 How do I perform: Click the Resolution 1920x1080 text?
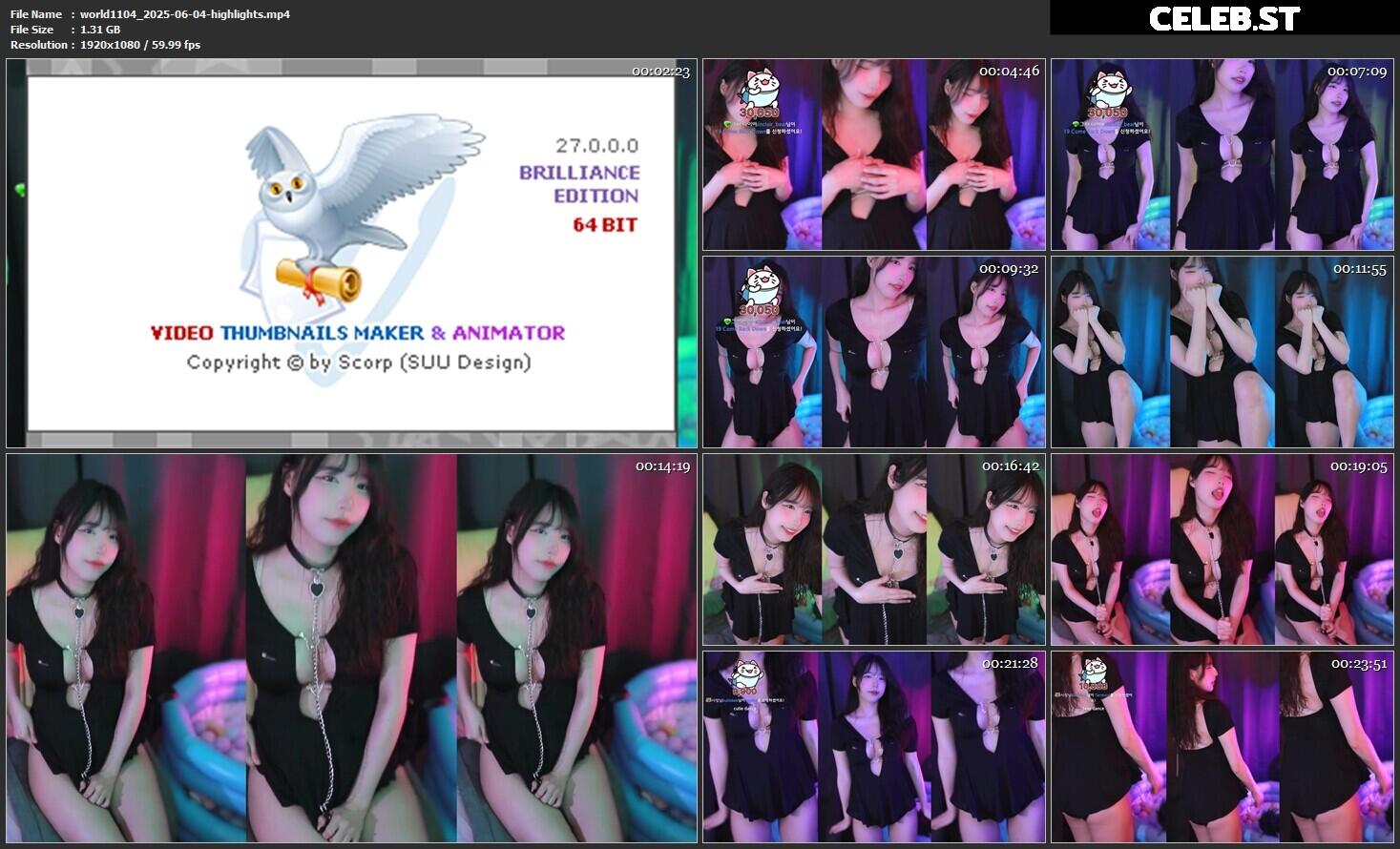[140, 45]
